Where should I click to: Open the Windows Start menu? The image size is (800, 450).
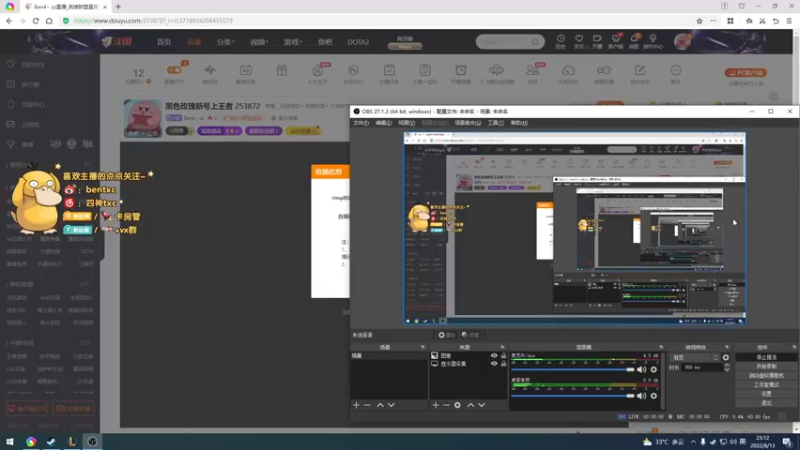(10, 442)
